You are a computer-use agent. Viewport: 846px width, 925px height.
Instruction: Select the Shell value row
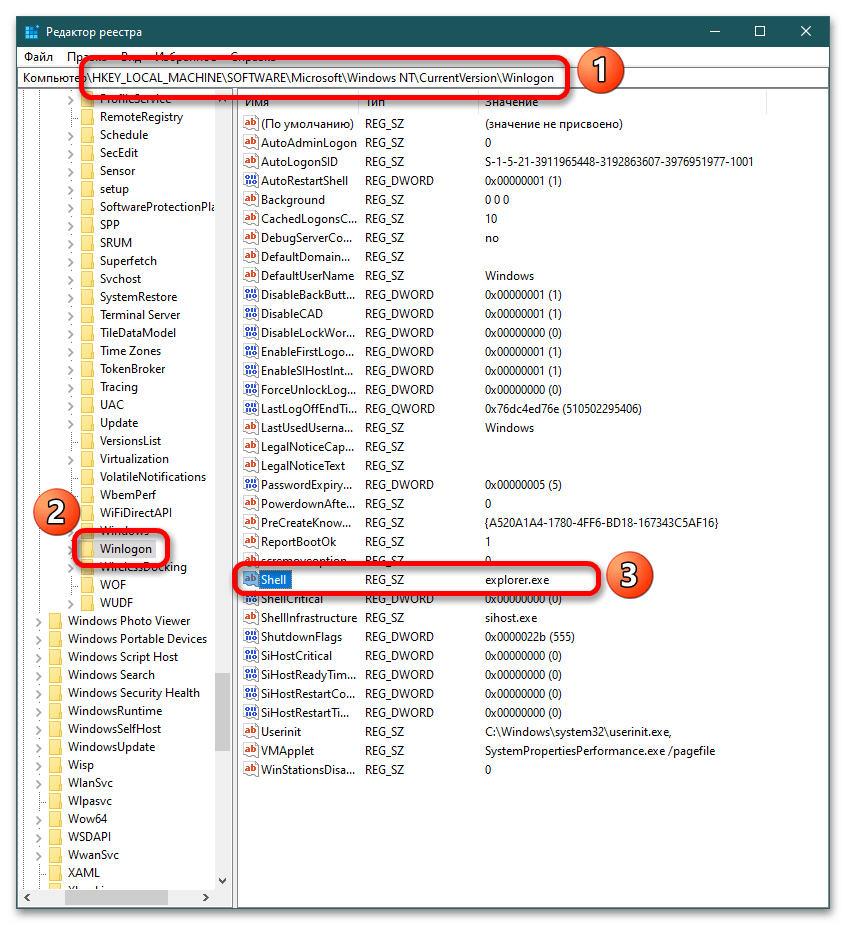(x=416, y=579)
